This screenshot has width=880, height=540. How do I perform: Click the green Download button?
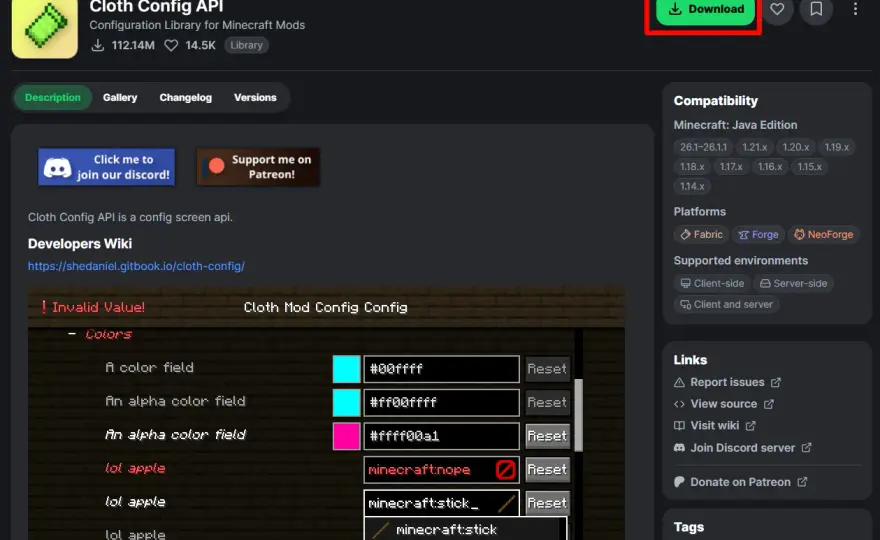[705, 10]
